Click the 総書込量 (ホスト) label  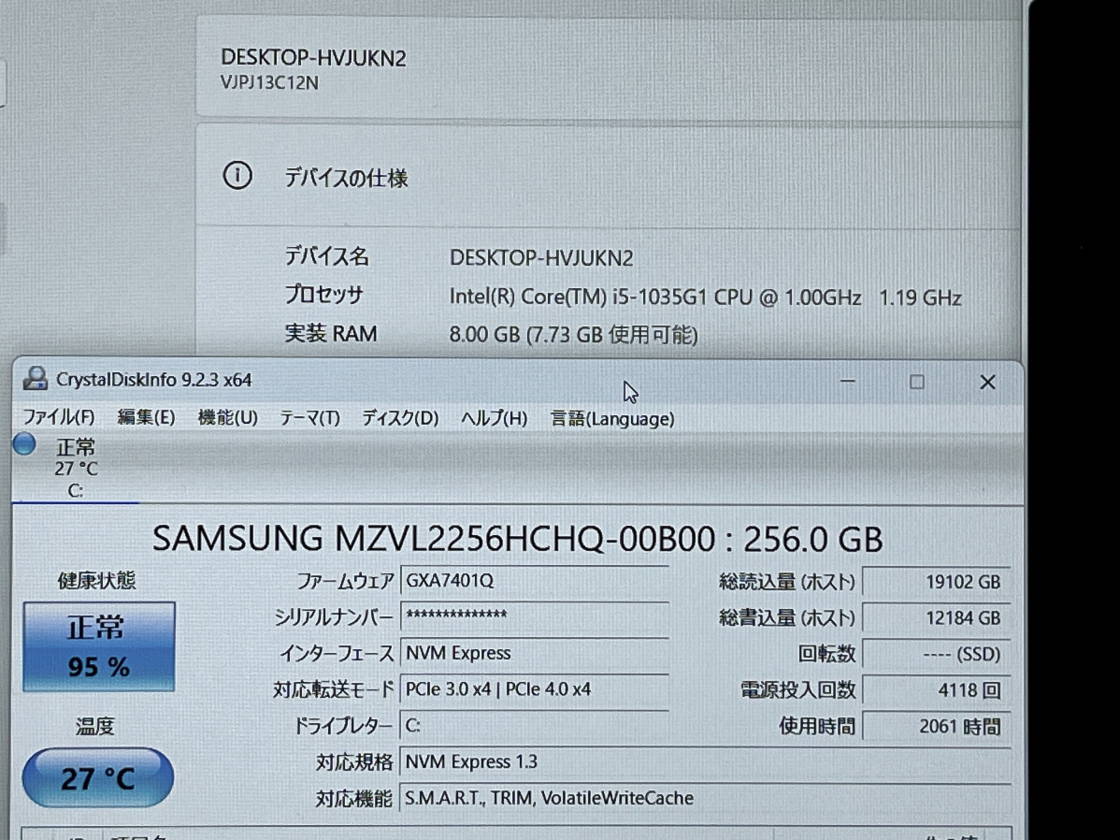click(x=786, y=618)
